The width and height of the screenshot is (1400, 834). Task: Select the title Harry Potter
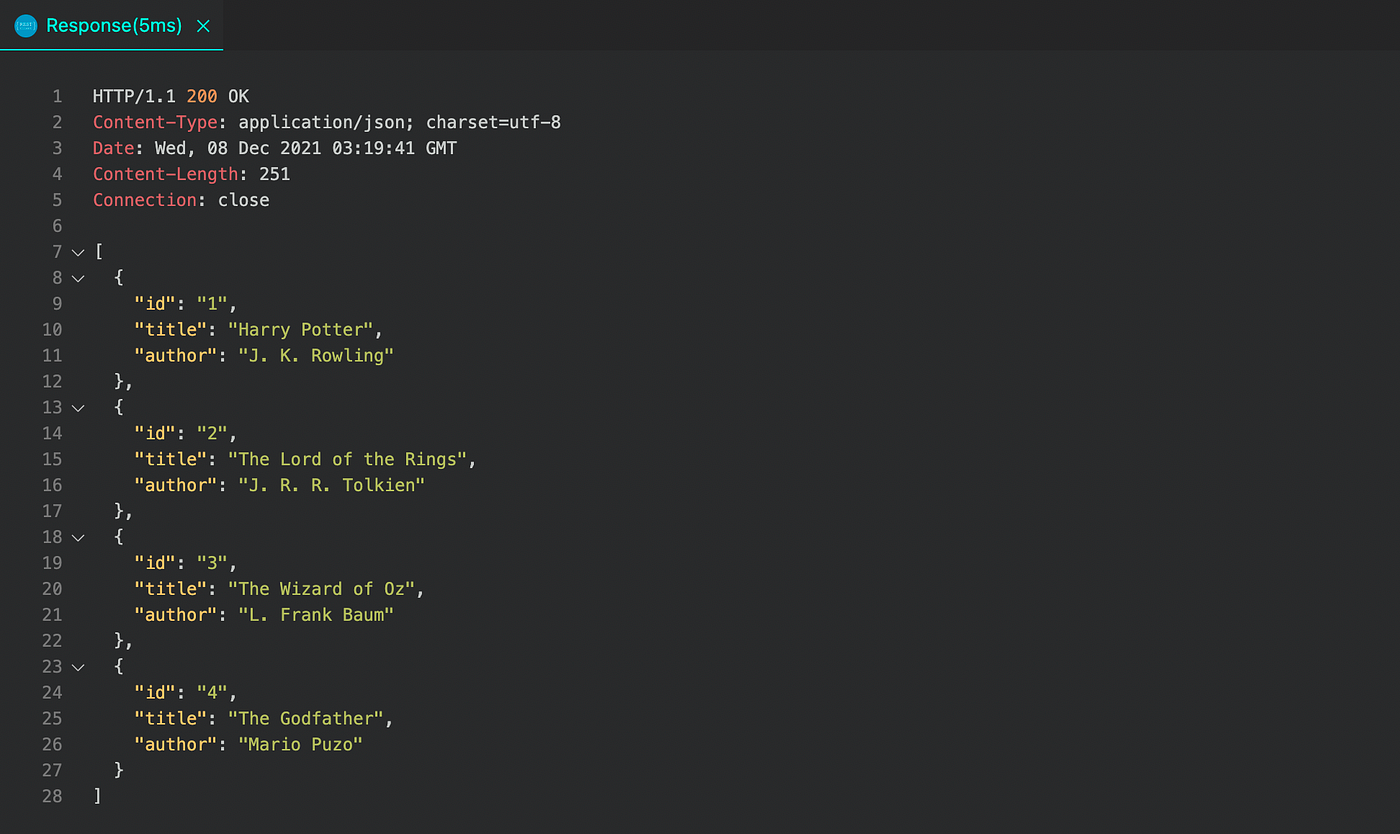pos(302,329)
